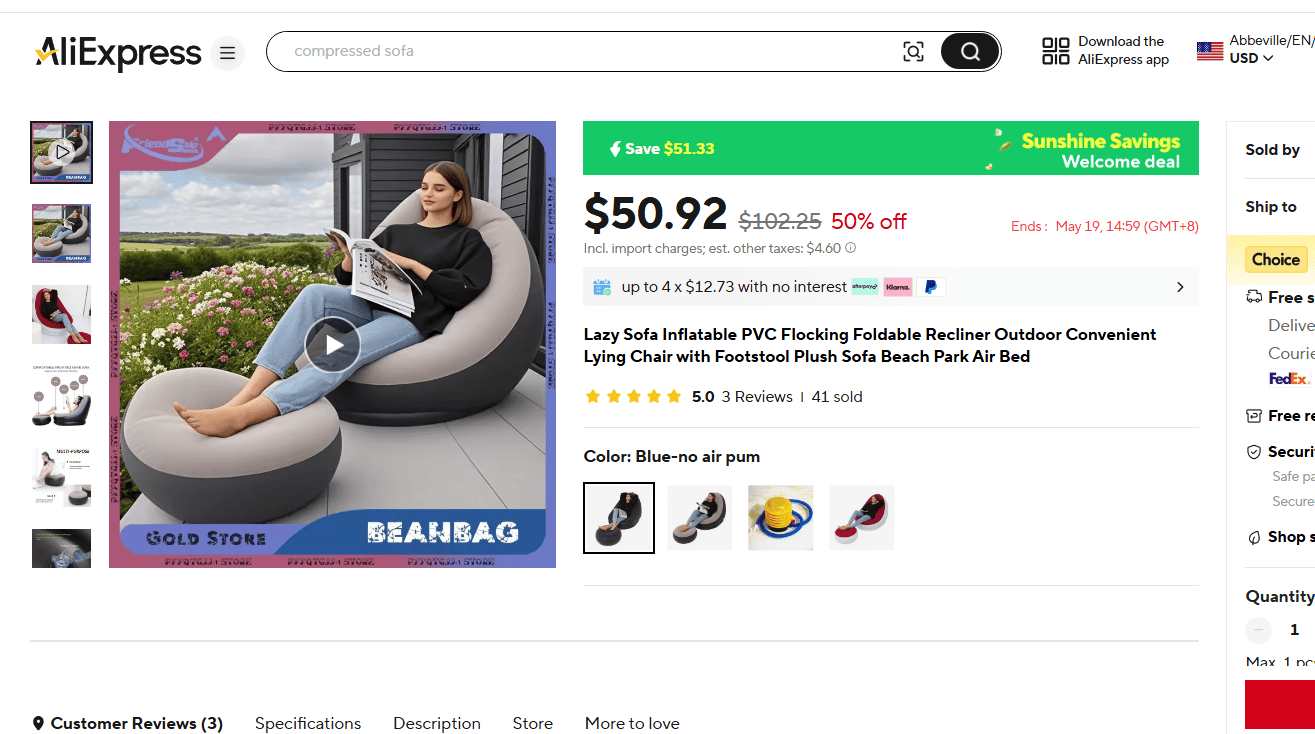Click the image search camera icon
This screenshot has height=734, width=1315.
point(913,52)
